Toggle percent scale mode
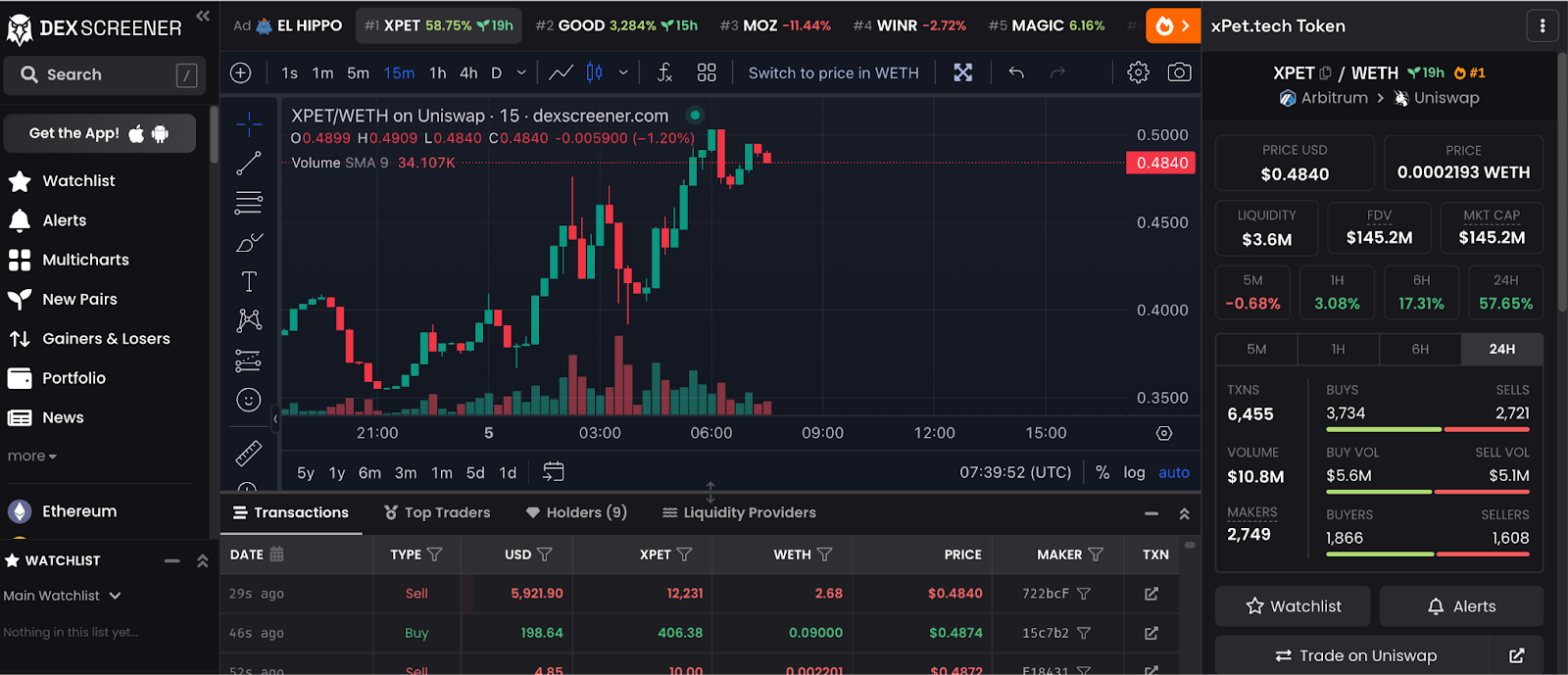The height and width of the screenshot is (675, 1568). point(1102,472)
